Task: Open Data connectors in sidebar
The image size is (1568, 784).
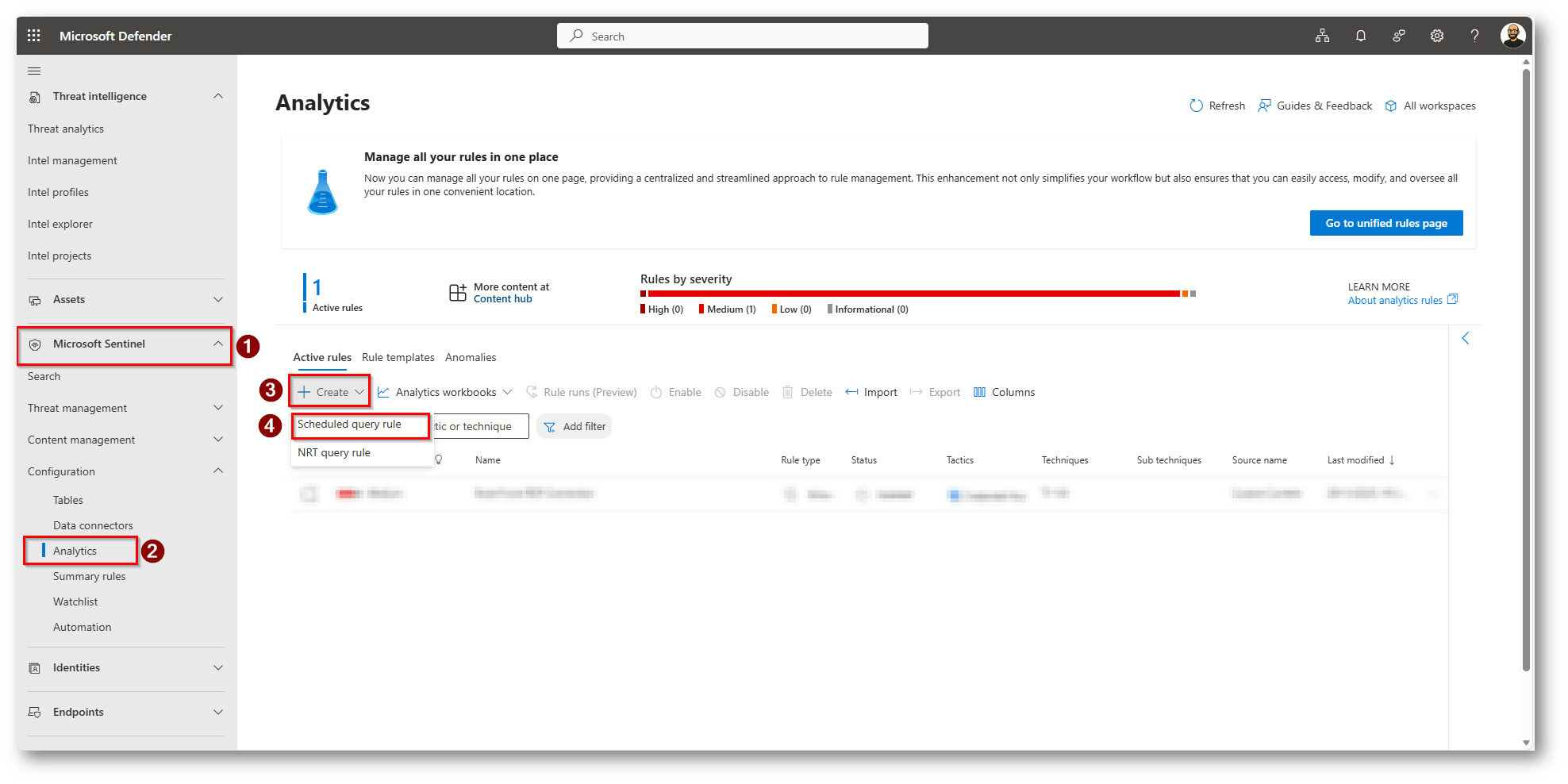Action: 93,525
